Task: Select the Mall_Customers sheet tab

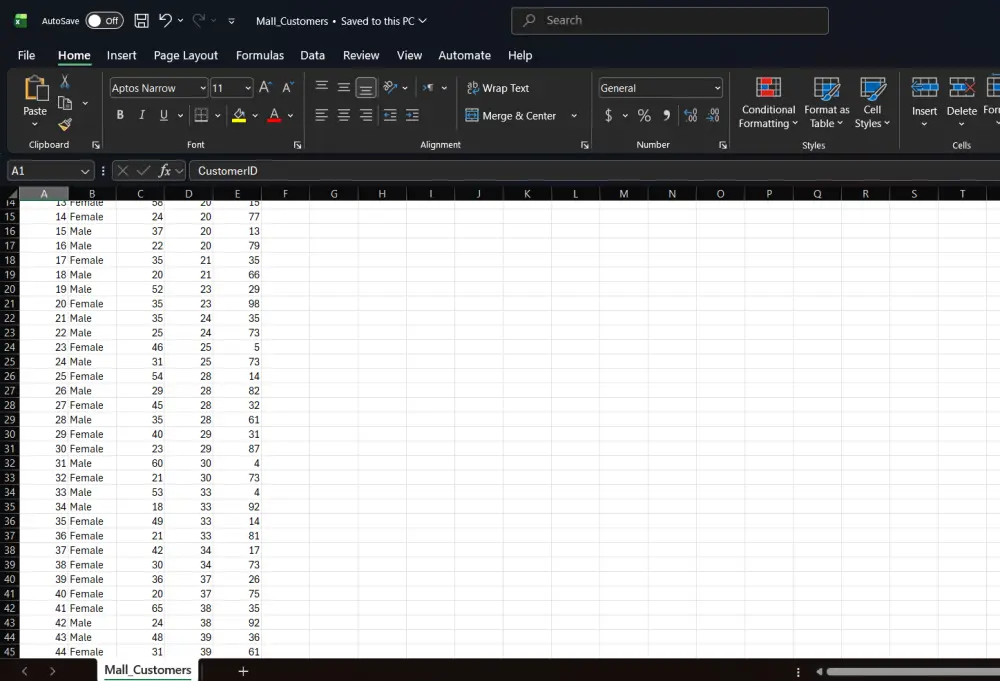Action: click(x=148, y=670)
